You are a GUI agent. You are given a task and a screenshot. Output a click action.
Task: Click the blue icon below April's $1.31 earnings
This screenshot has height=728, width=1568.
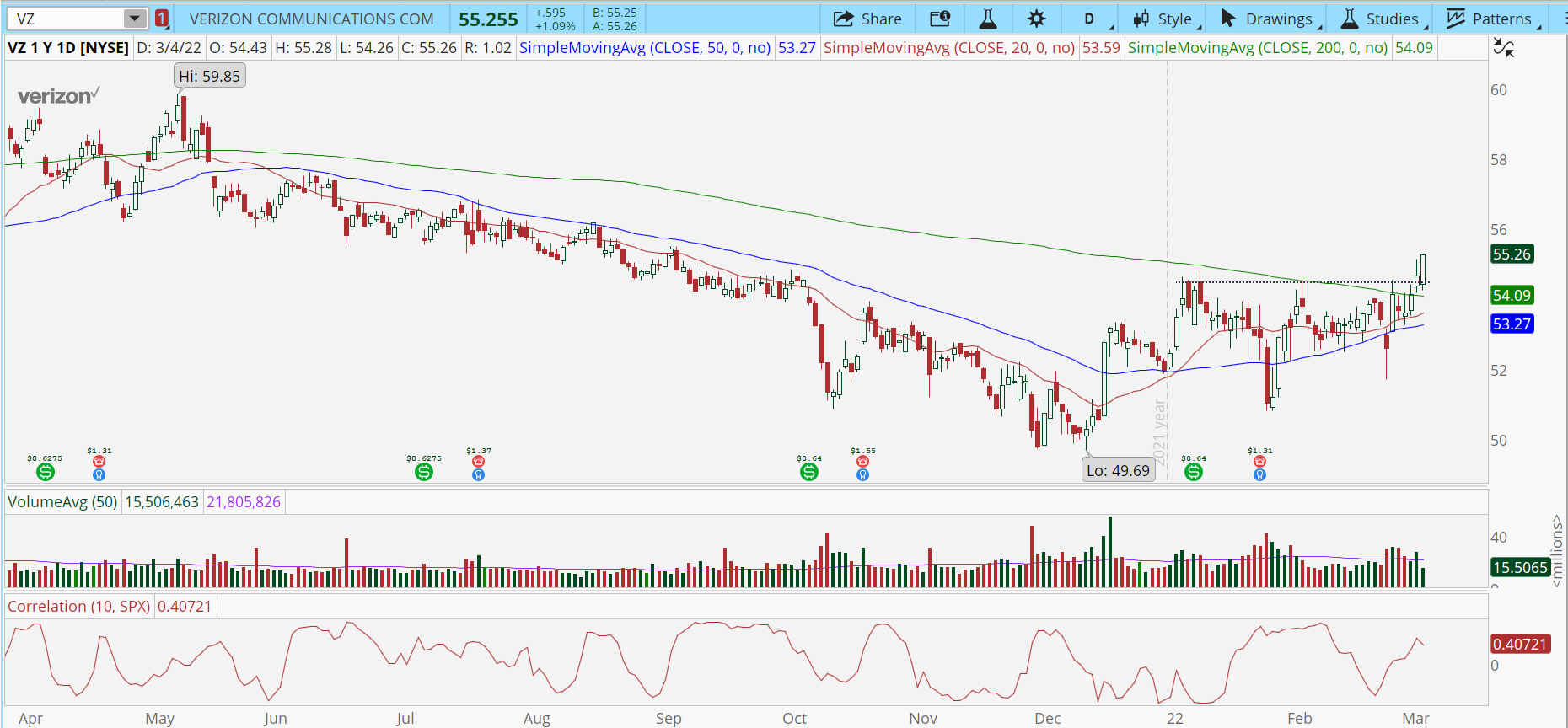pyautogui.click(x=99, y=475)
